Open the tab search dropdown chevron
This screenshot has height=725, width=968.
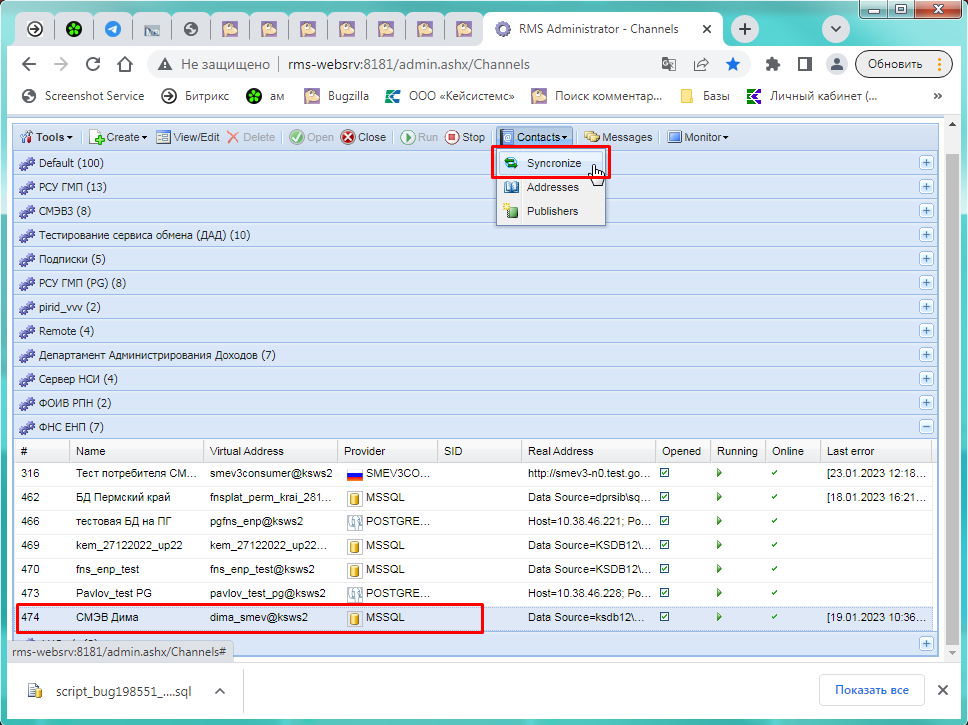[836, 29]
